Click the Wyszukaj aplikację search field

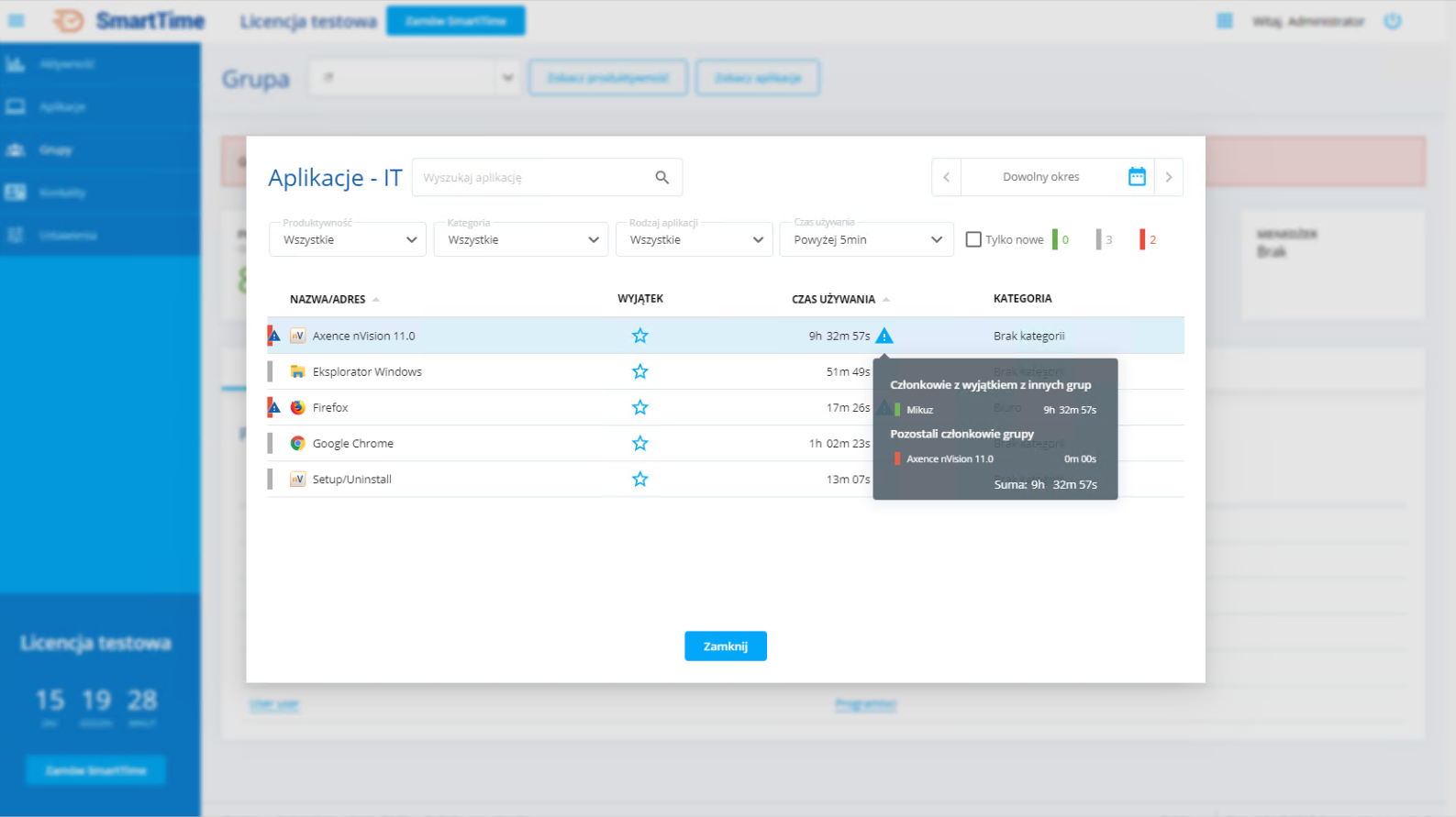coord(532,177)
